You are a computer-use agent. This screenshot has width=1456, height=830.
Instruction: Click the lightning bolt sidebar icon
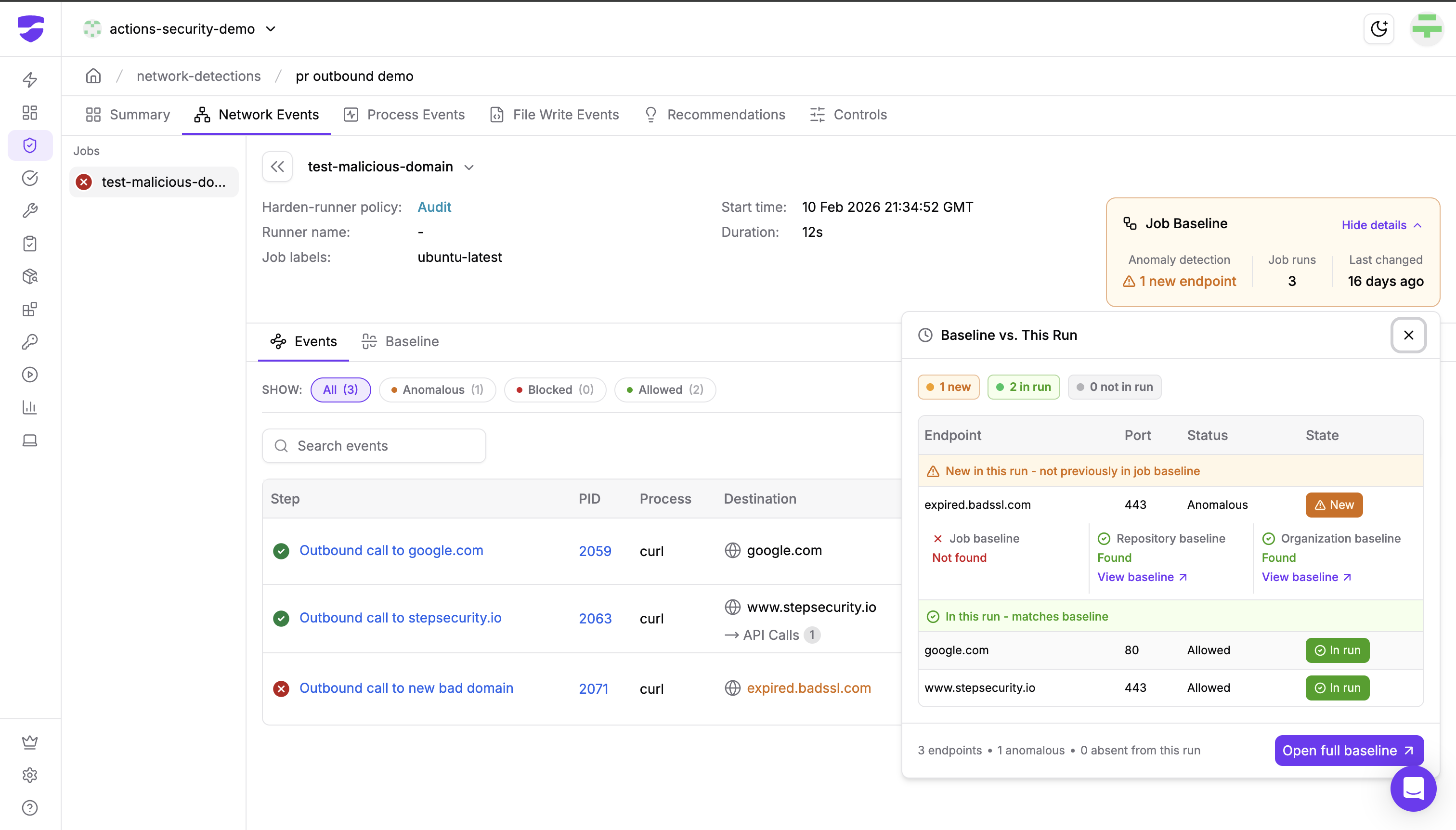30,79
